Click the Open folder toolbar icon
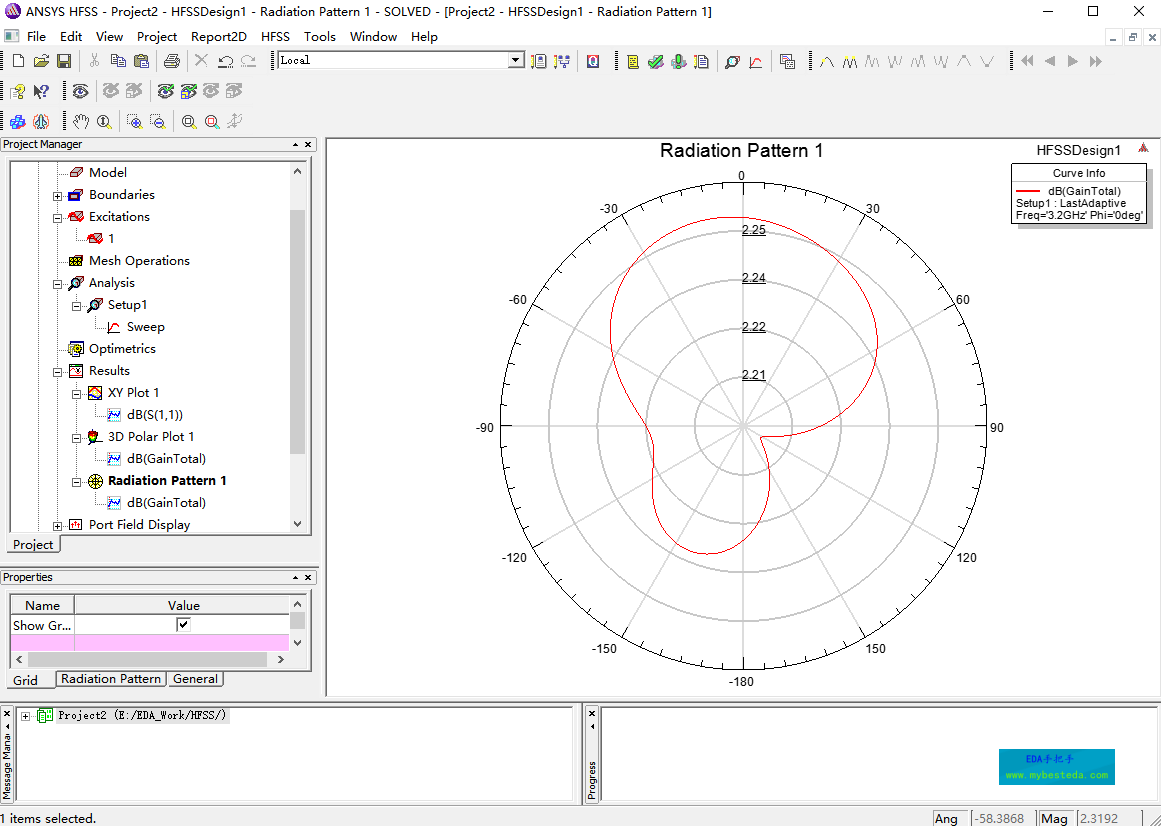 [41, 61]
